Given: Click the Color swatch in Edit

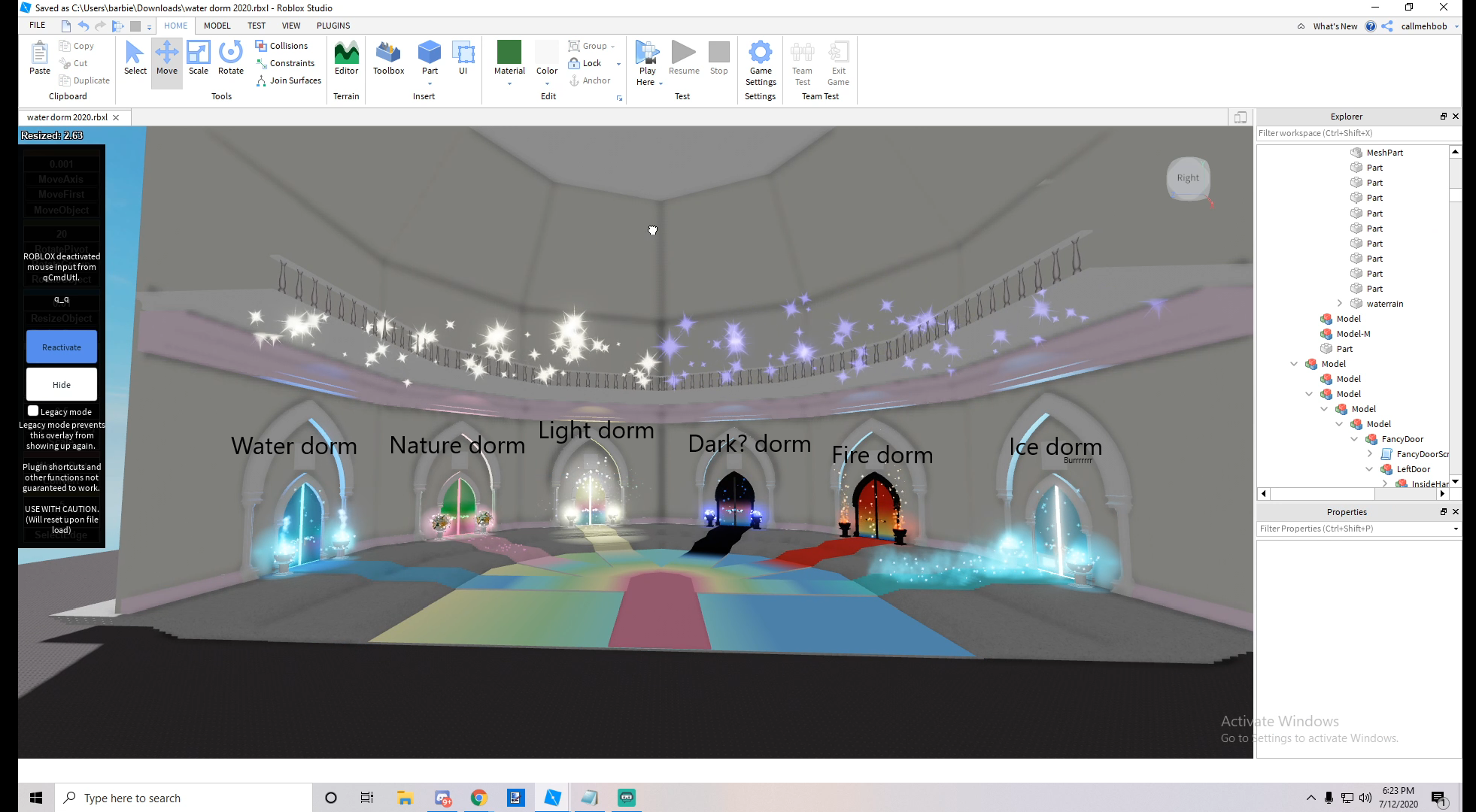Looking at the screenshot, I should (x=547, y=53).
